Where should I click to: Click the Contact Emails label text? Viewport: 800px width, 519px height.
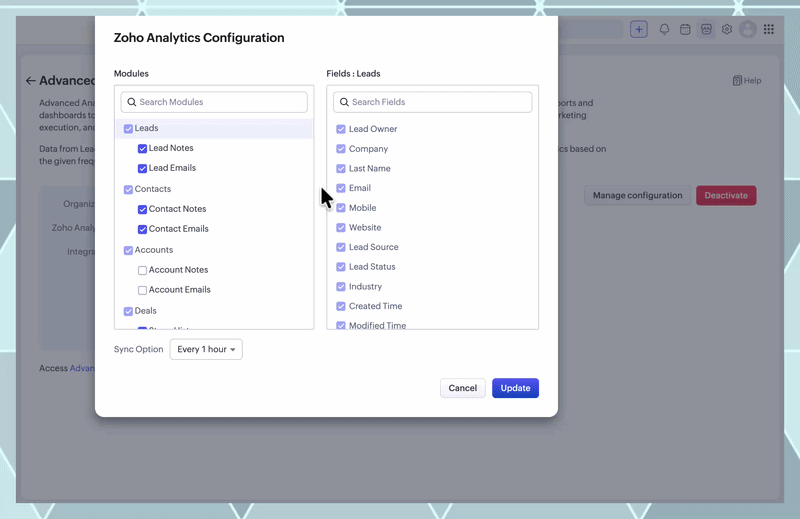point(179,229)
